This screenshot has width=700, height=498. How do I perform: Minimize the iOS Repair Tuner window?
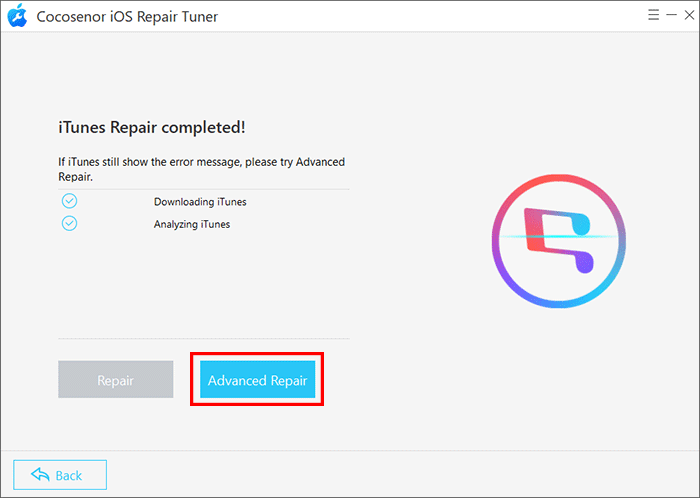click(x=671, y=15)
